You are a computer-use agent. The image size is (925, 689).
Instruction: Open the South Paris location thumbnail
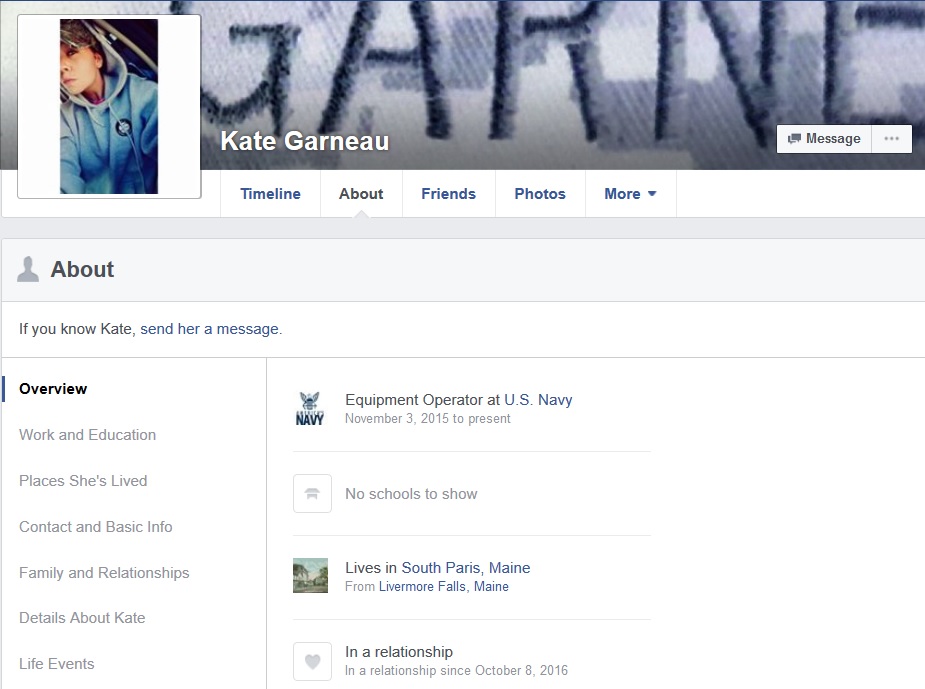310,576
